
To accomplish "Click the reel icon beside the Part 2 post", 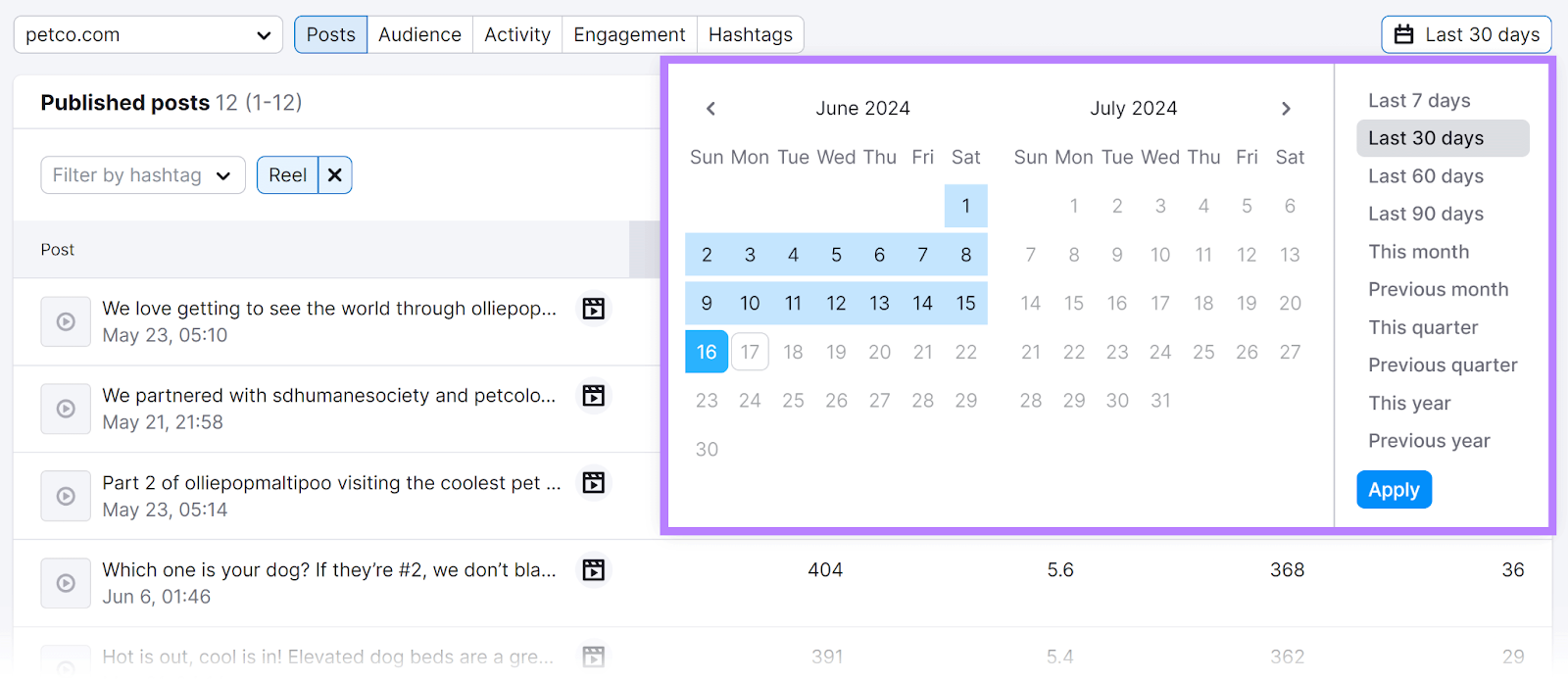I will [x=593, y=482].
